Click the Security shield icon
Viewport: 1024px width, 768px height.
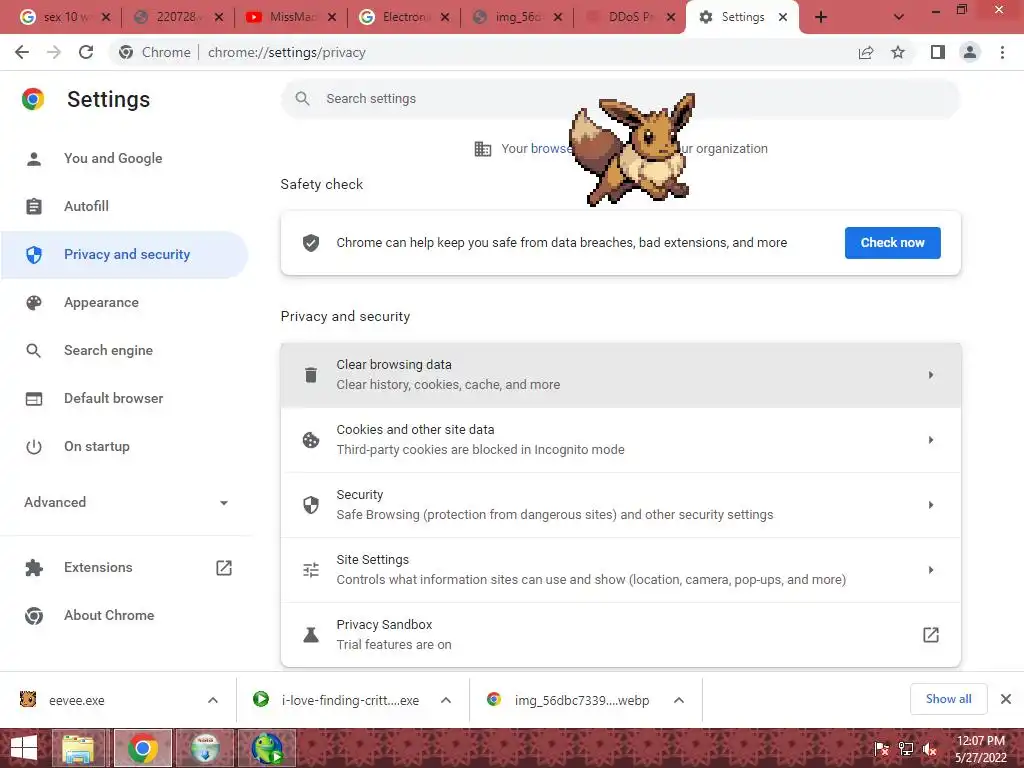tap(311, 505)
